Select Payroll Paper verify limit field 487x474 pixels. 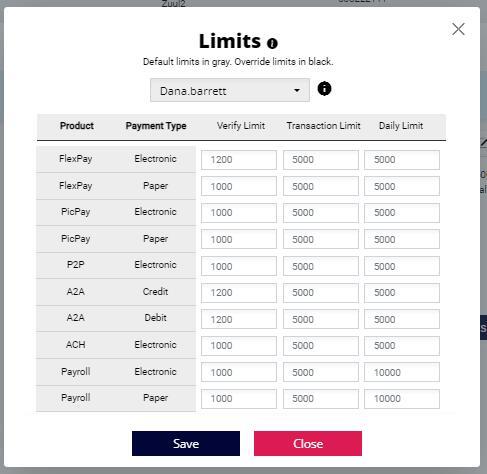pos(239,399)
